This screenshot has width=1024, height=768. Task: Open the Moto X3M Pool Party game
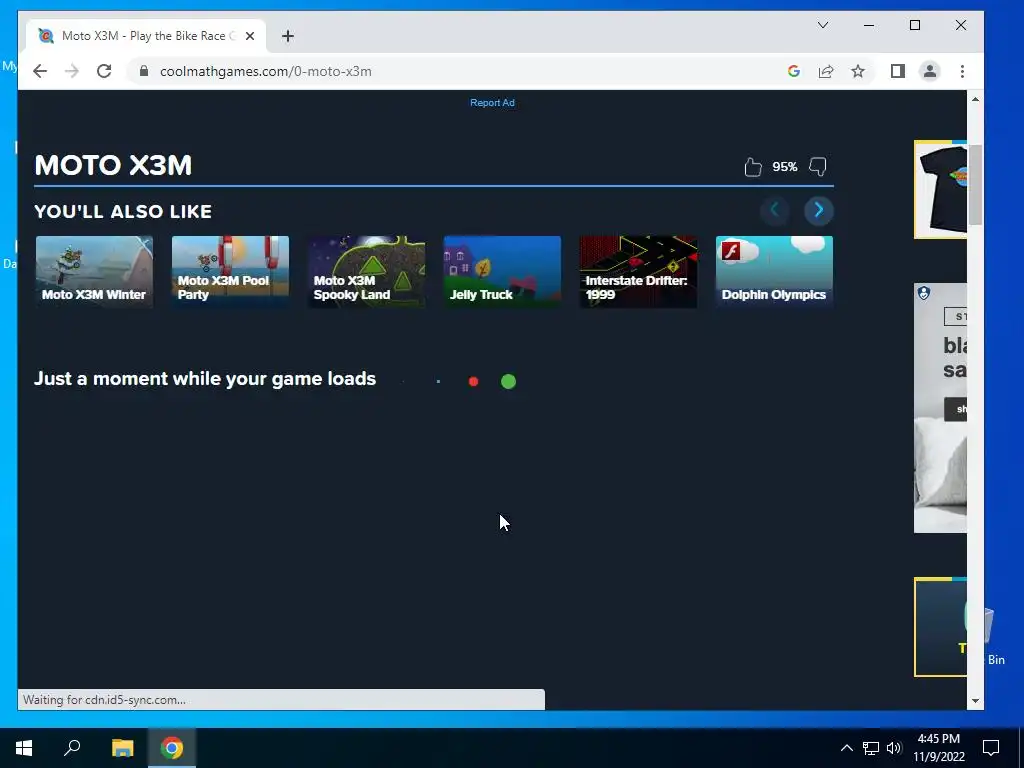(231, 272)
